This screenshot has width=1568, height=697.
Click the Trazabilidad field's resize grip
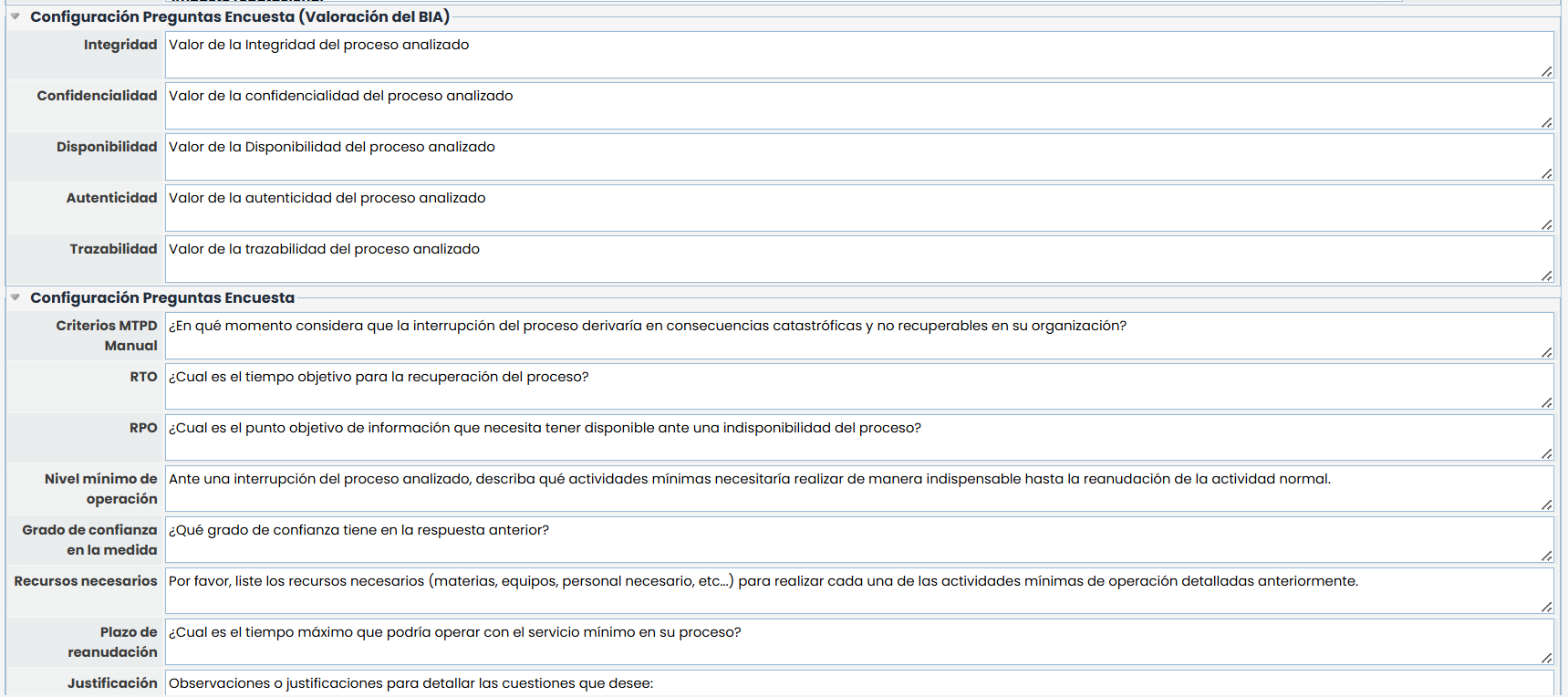coord(1546,276)
